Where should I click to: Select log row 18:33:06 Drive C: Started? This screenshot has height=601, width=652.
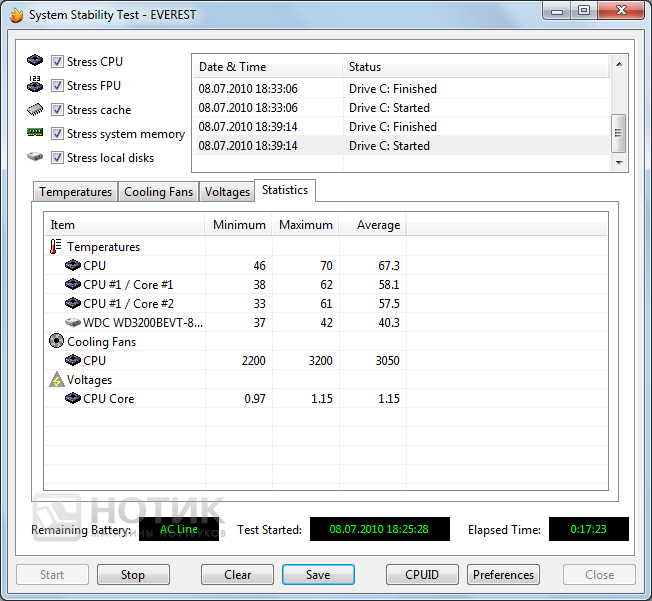pyautogui.click(x=401, y=108)
